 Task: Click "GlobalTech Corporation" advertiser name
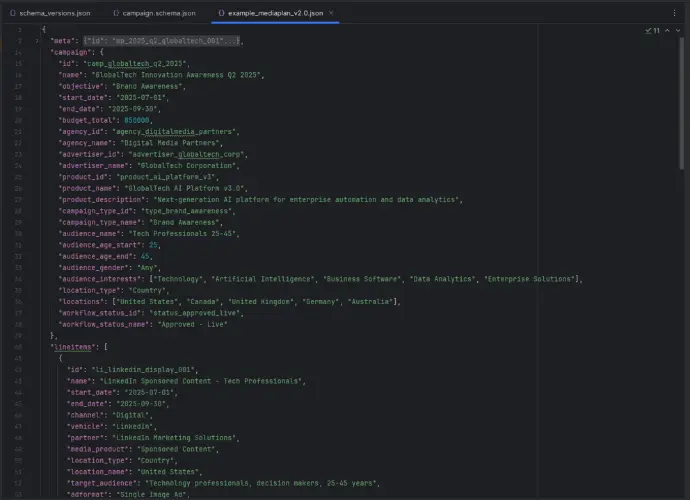pyautogui.click(x=187, y=165)
